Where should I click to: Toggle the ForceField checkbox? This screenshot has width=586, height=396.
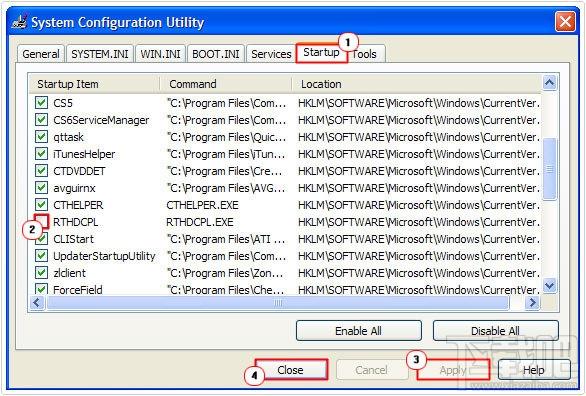(x=41, y=289)
